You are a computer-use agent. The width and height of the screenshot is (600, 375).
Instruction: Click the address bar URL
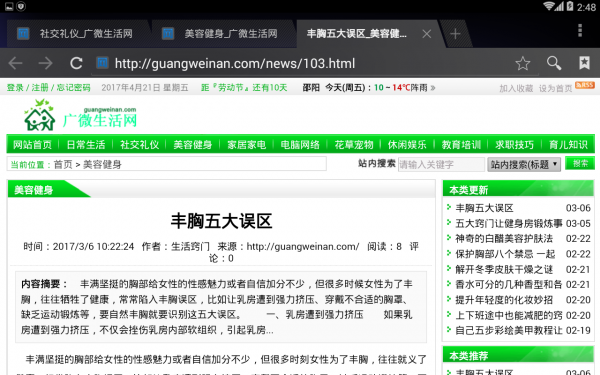[x=235, y=63]
